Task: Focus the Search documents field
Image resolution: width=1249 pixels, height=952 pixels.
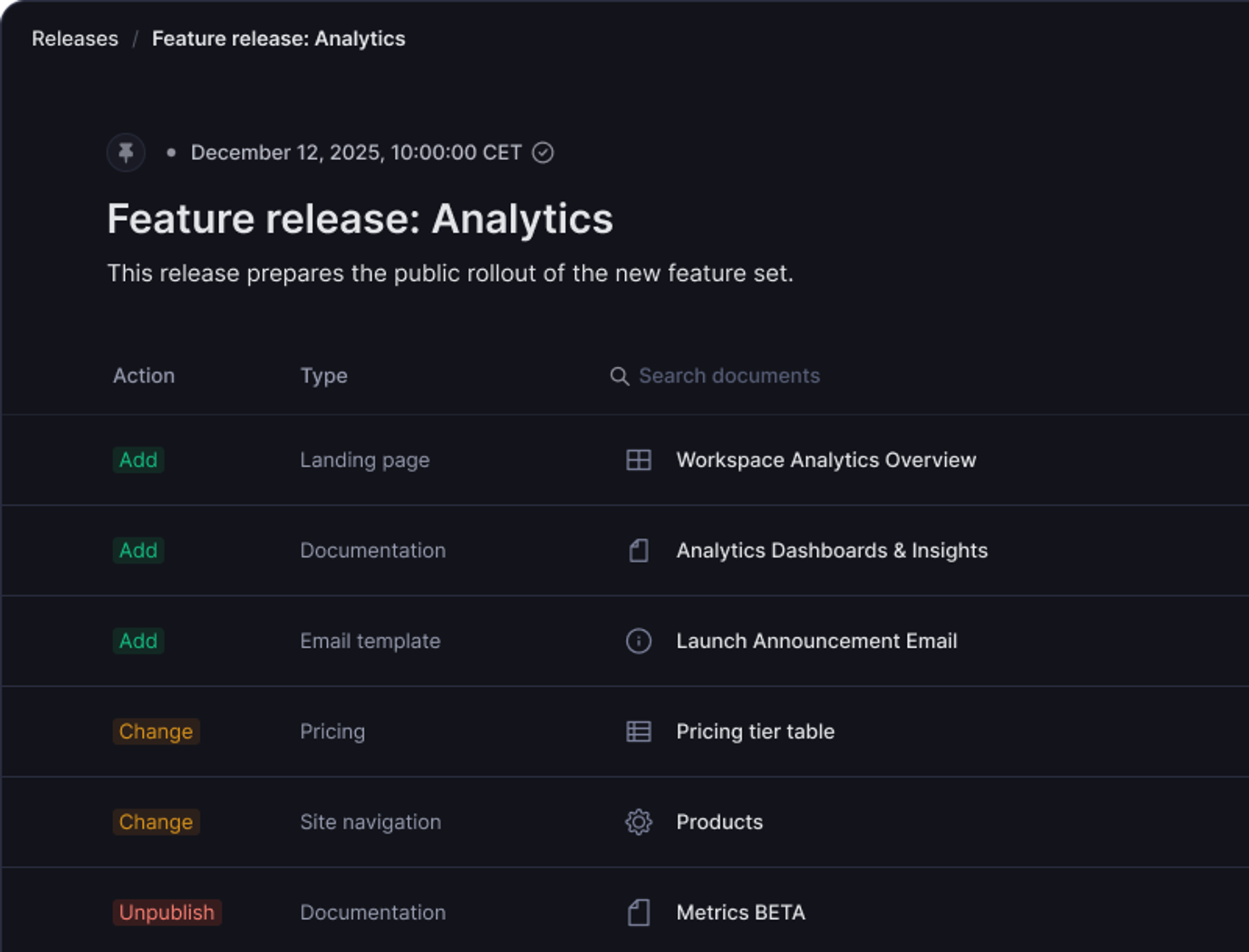Action: [729, 376]
